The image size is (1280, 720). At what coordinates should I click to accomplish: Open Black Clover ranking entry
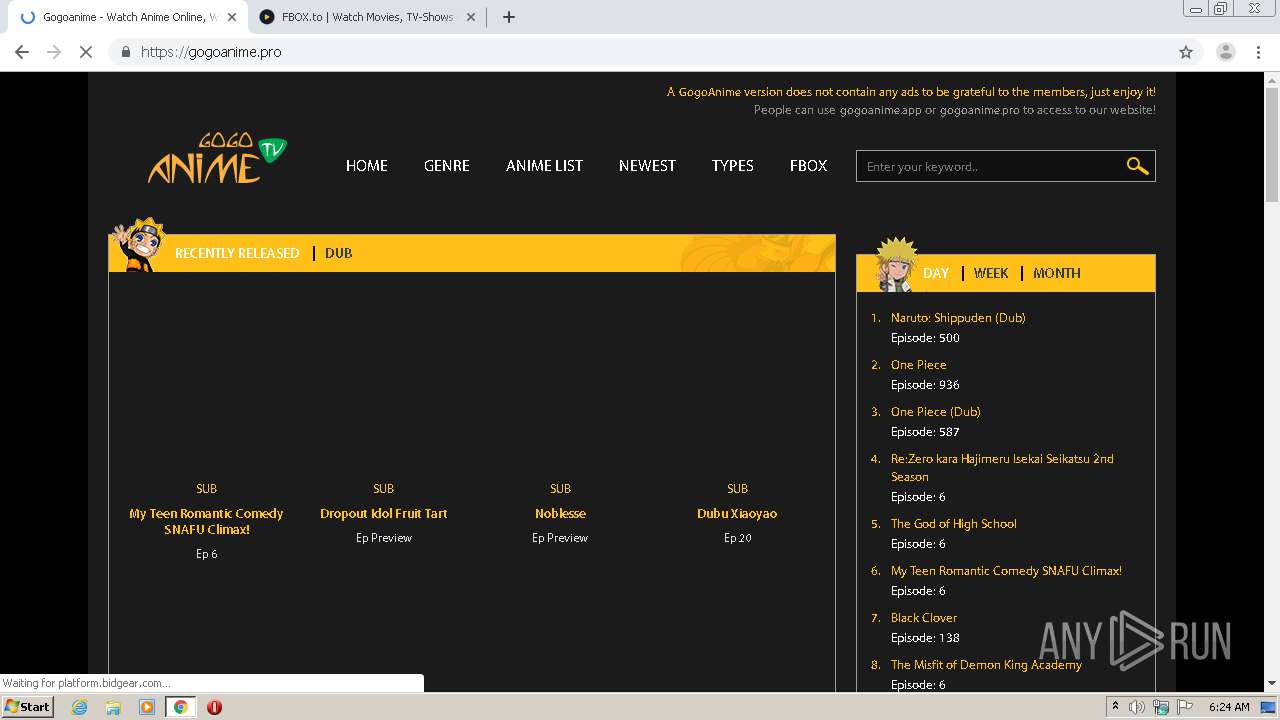click(x=924, y=617)
